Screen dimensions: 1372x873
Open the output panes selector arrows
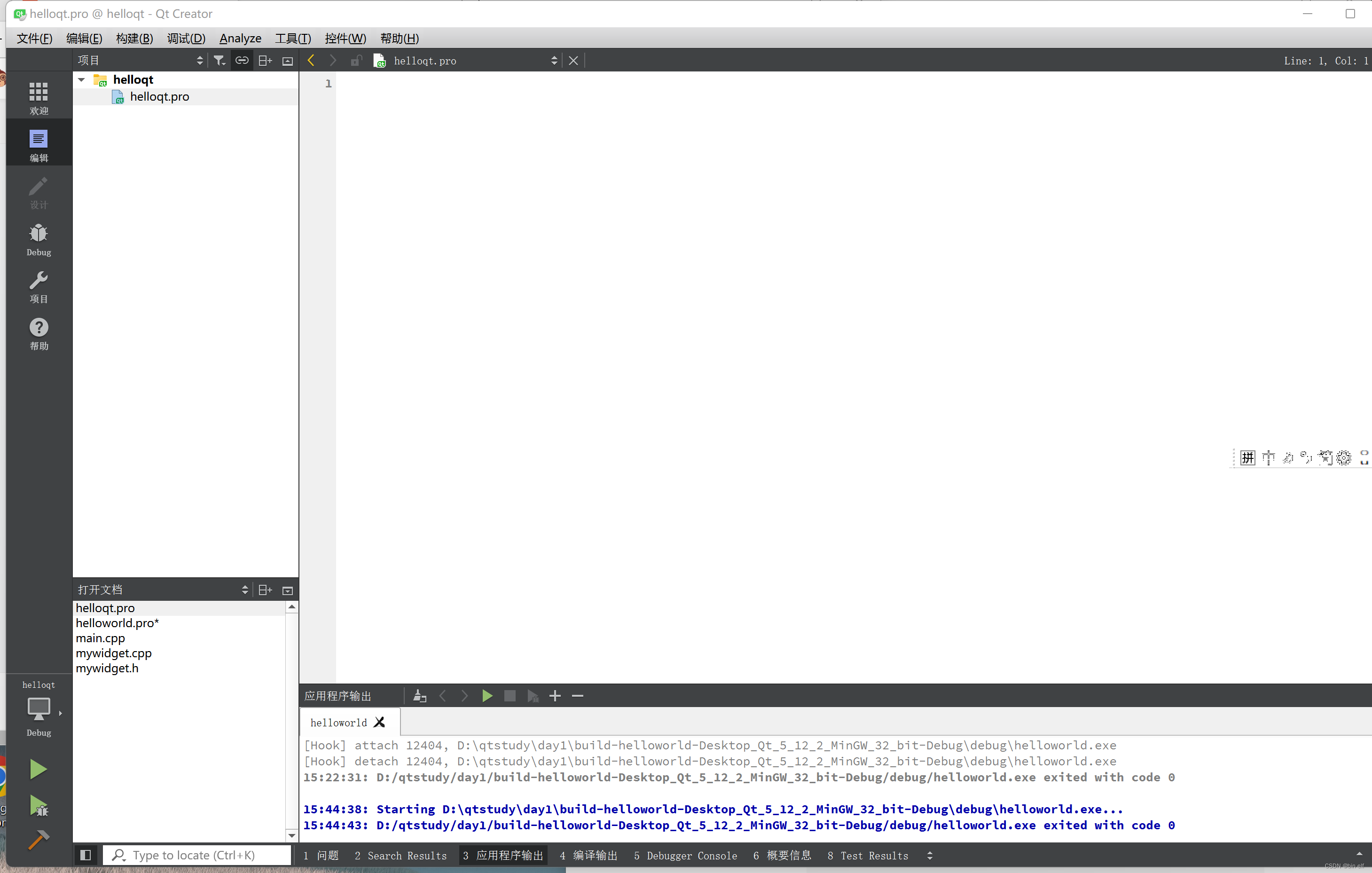pyautogui.click(x=930, y=855)
